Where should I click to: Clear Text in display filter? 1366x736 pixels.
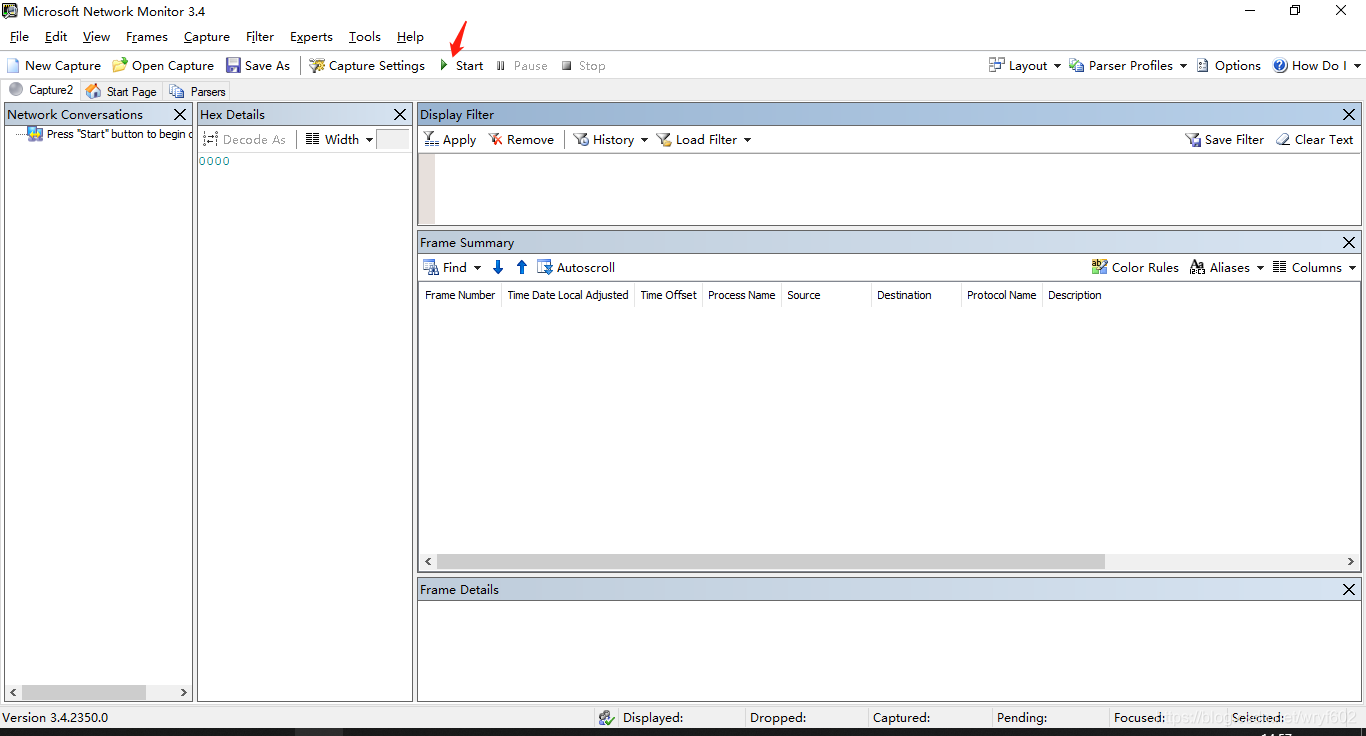pyautogui.click(x=1315, y=140)
